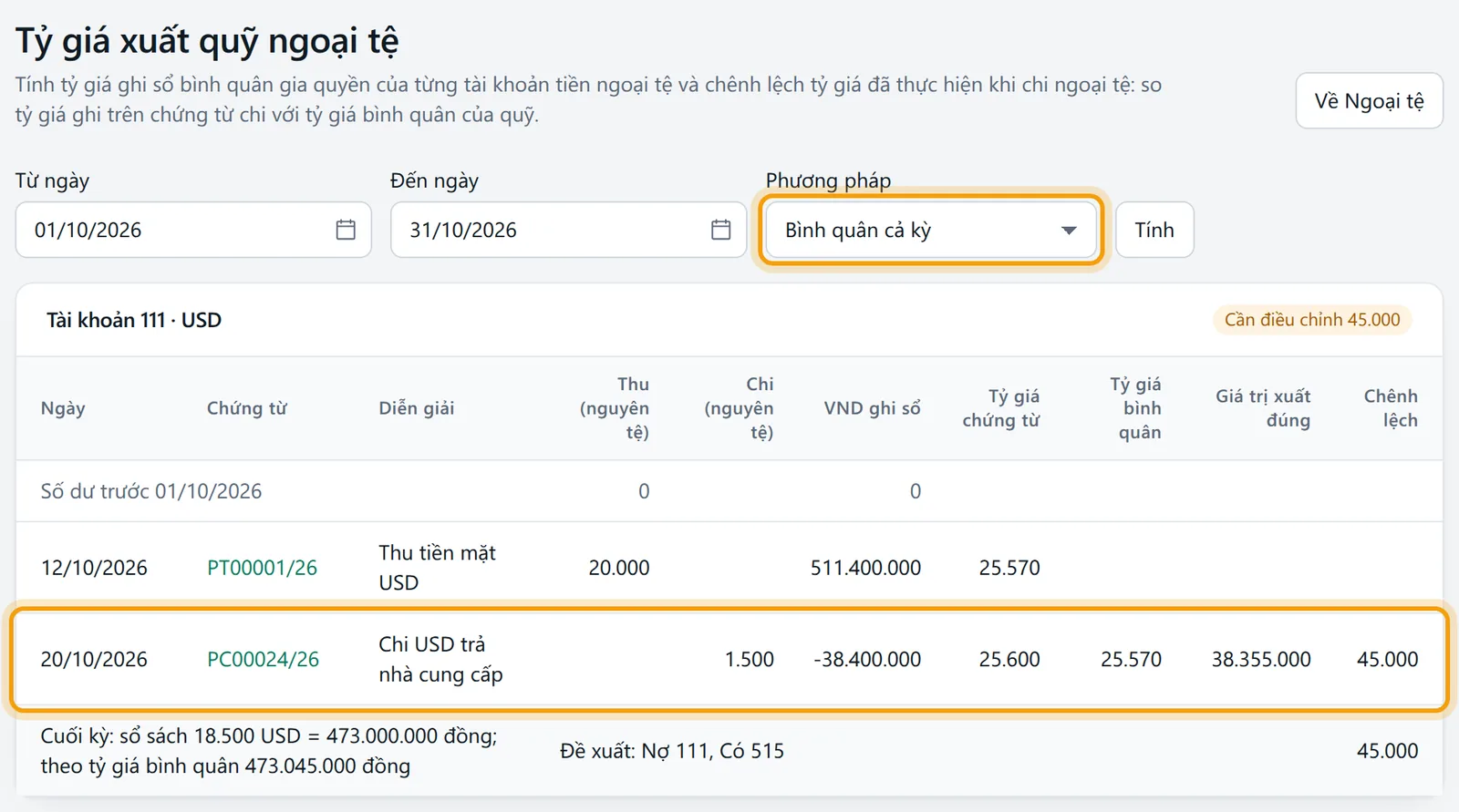This screenshot has height=812, width=1459.
Task: Click the VND ghi sổ column header
Action: coord(872,408)
